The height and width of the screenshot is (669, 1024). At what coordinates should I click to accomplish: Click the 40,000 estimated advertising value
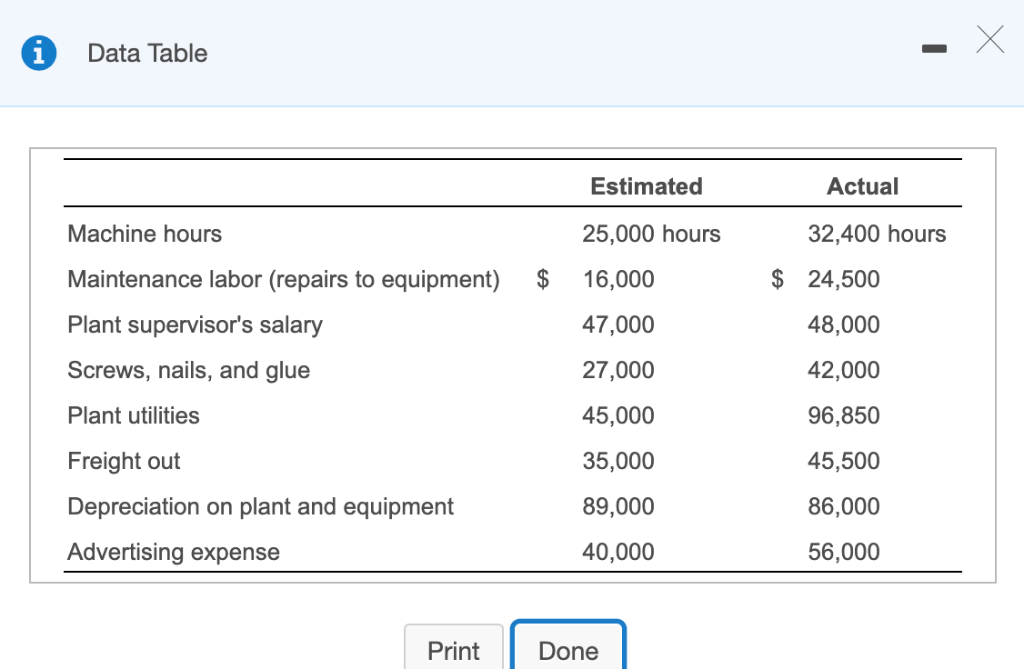pos(618,552)
